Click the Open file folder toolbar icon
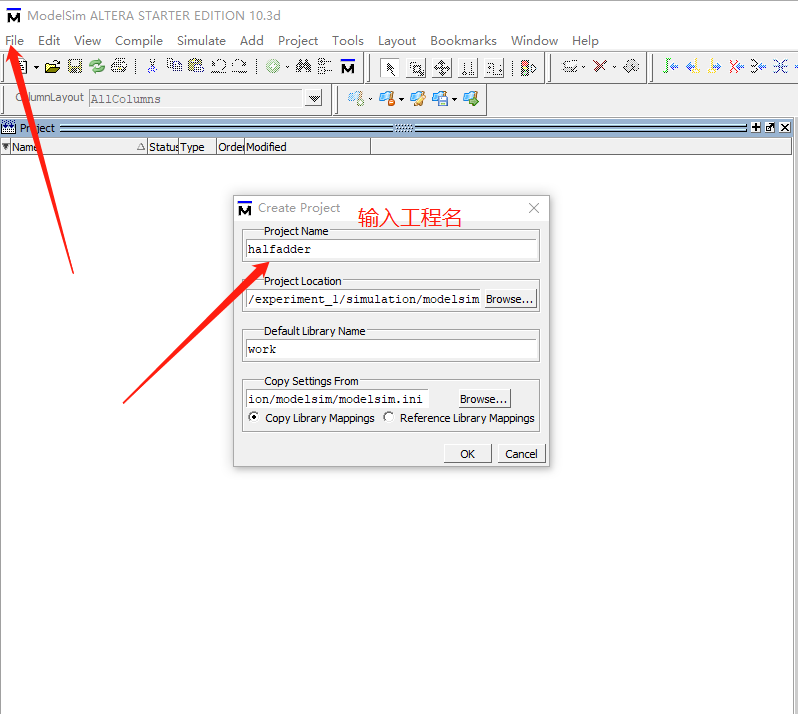798x714 pixels. point(52,67)
